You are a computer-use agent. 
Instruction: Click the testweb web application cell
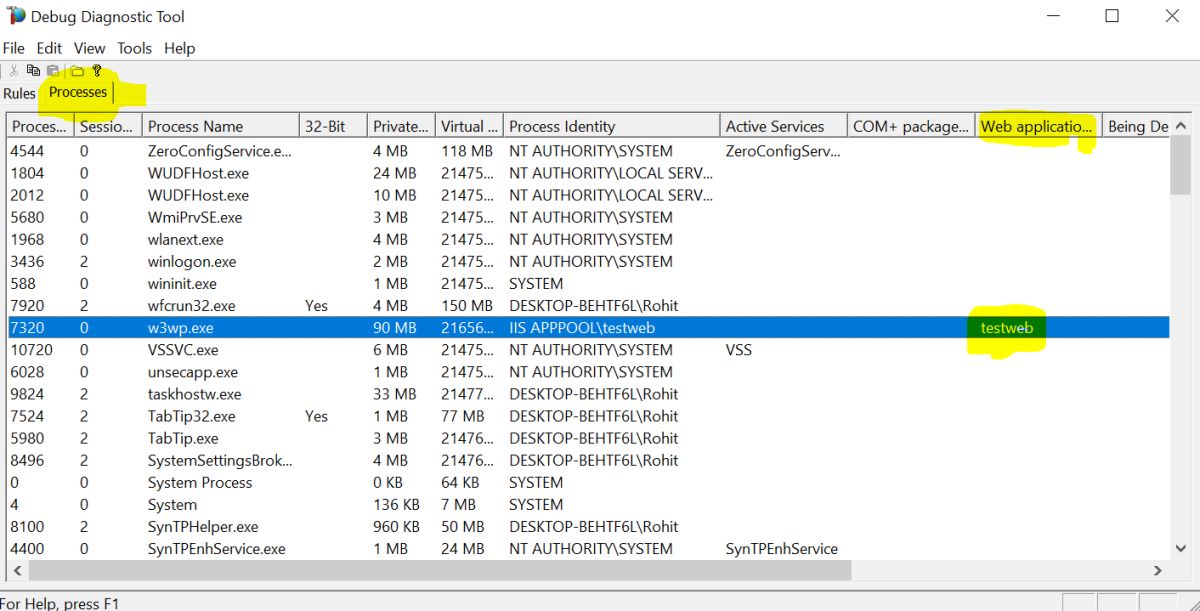(1007, 328)
